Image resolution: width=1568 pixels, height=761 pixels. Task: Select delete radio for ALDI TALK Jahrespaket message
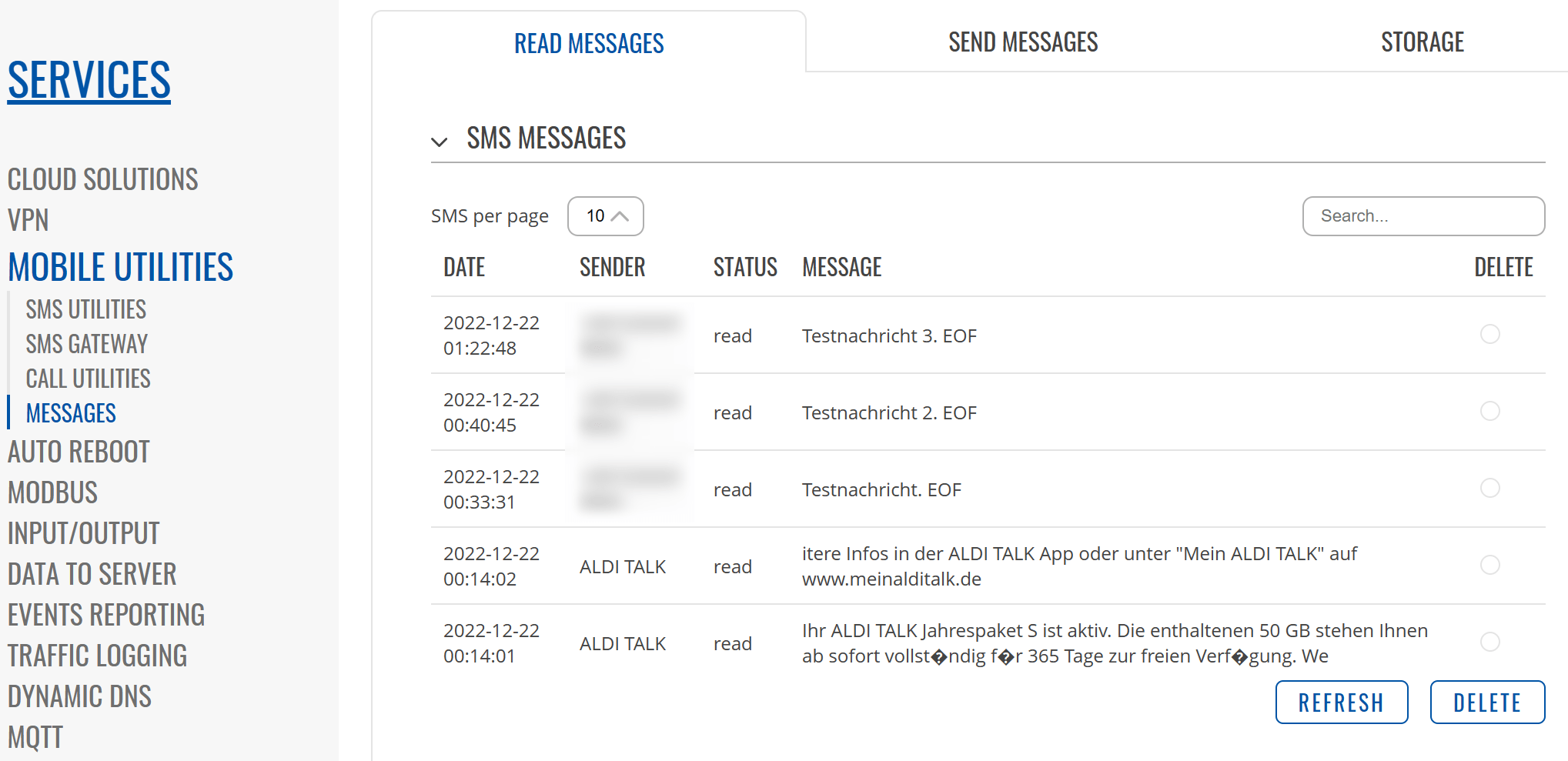click(x=1489, y=642)
